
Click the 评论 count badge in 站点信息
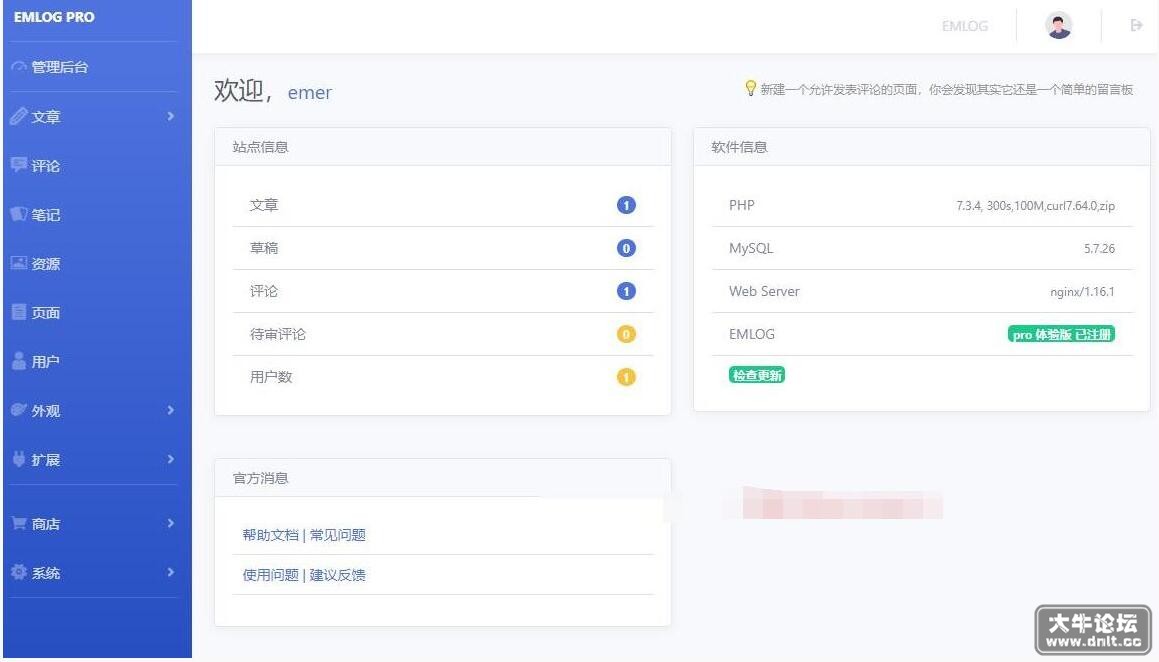(x=626, y=291)
